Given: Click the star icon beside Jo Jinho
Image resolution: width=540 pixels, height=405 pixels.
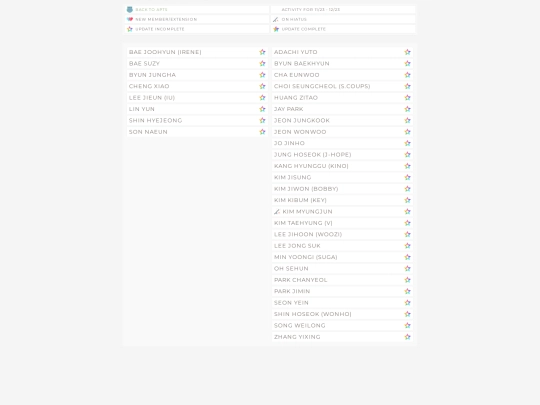Looking at the screenshot, I should pyautogui.click(x=408, y=143).
